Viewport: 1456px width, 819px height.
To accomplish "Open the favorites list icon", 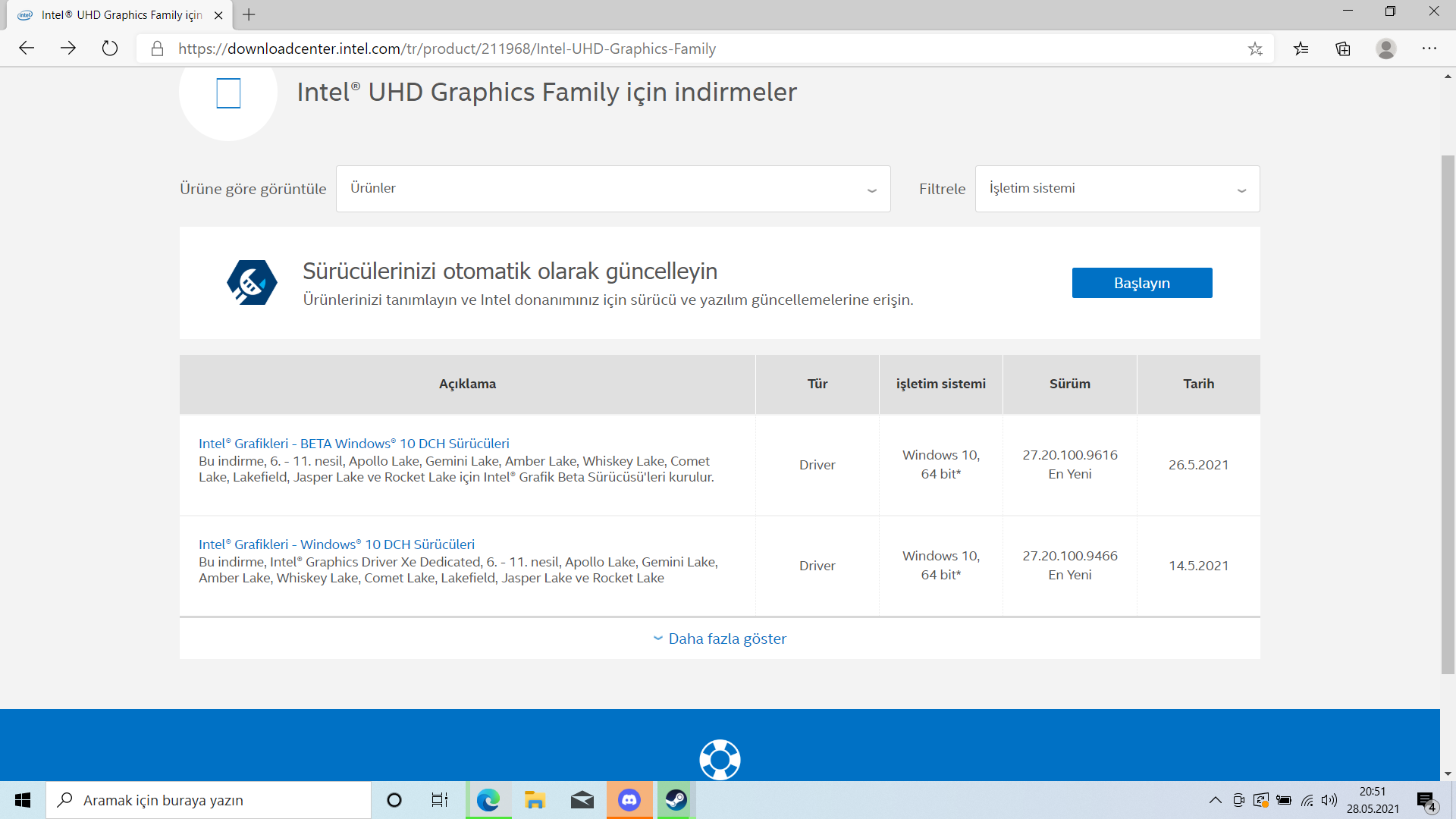I will 1301,49.
